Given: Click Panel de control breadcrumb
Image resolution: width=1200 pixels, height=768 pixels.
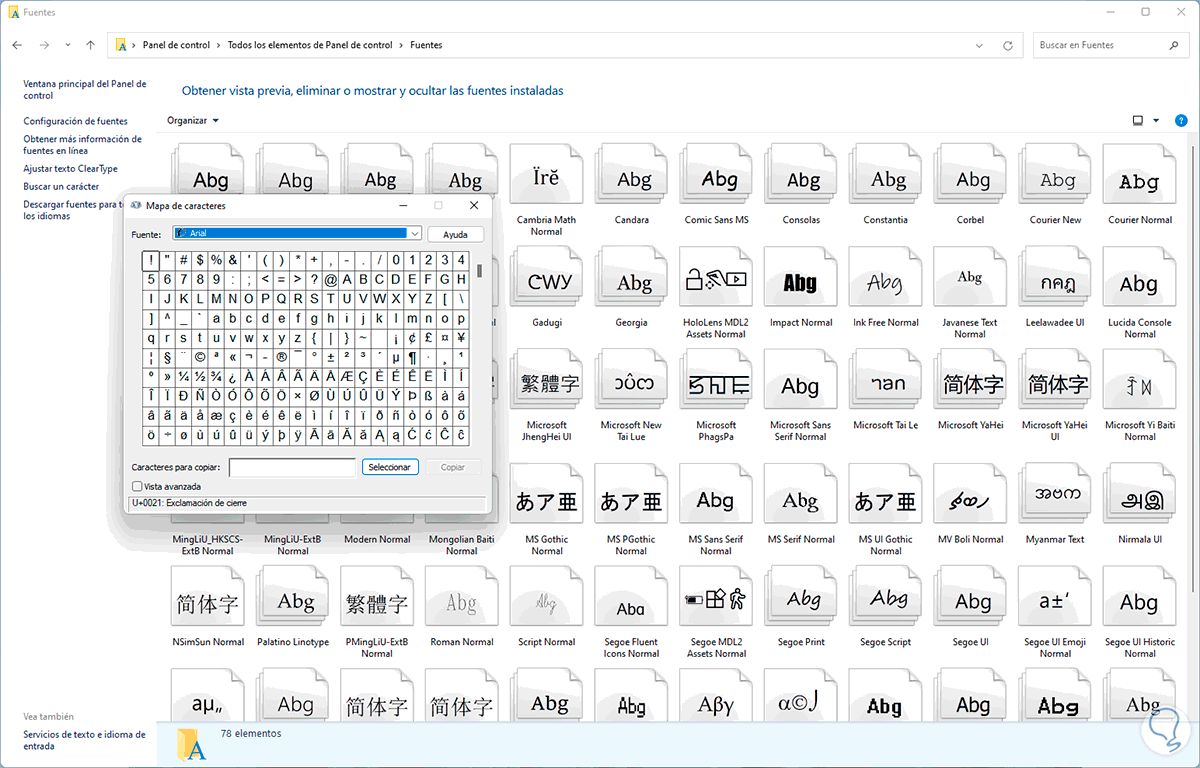Looking at the screenshot, I should click(x=176, y=45).
